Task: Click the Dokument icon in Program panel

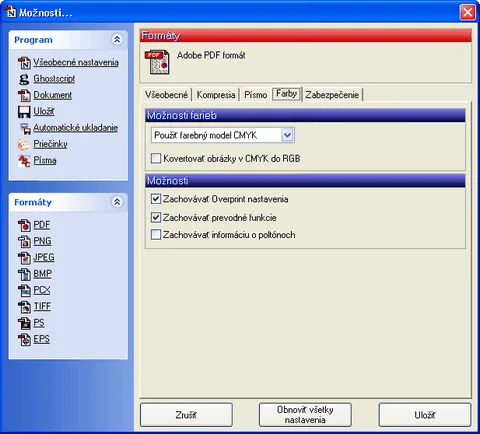Action: coord(24,95)
